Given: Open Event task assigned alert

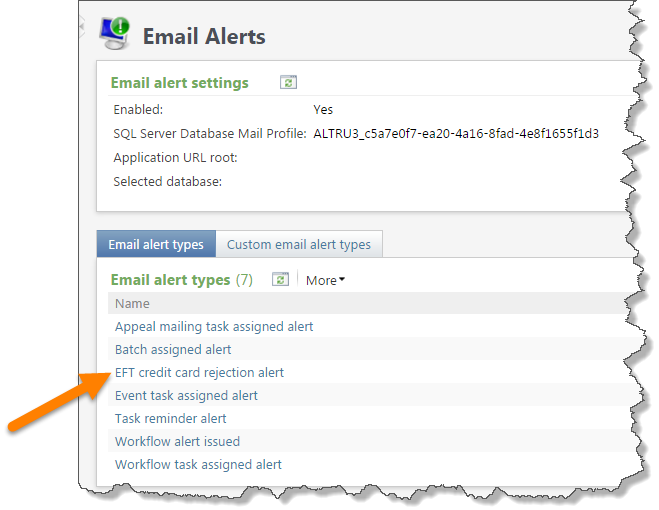Looking at the screenshot, I should click(x=186, y=396).
